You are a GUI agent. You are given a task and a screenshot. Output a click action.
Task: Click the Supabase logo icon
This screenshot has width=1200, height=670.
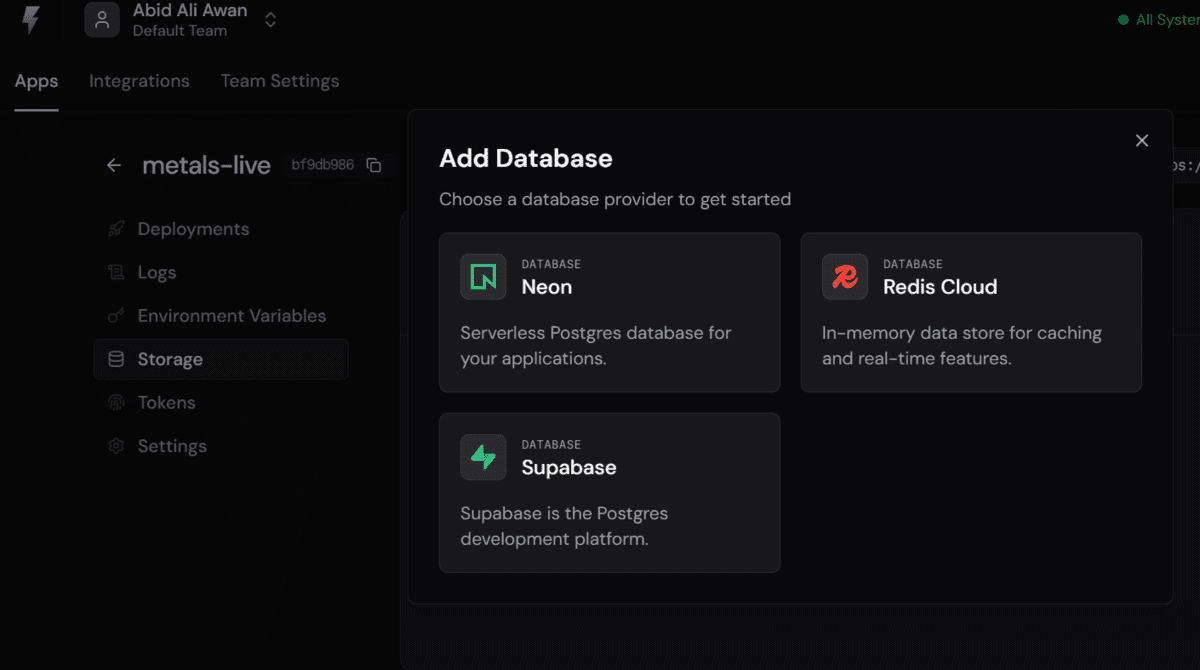[483, 457]
